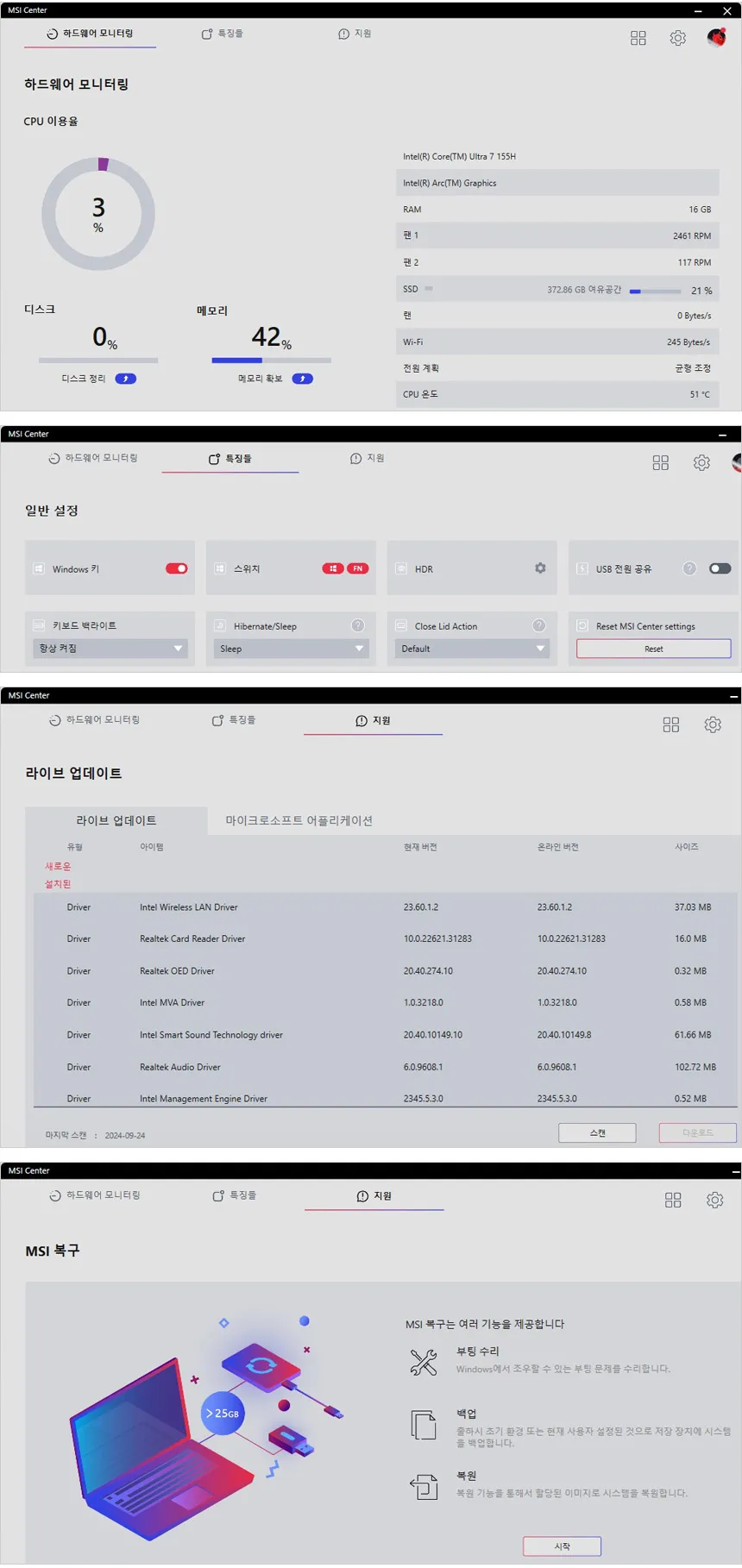
Task: Click the 백업 documents icon
Action: 424,1425
